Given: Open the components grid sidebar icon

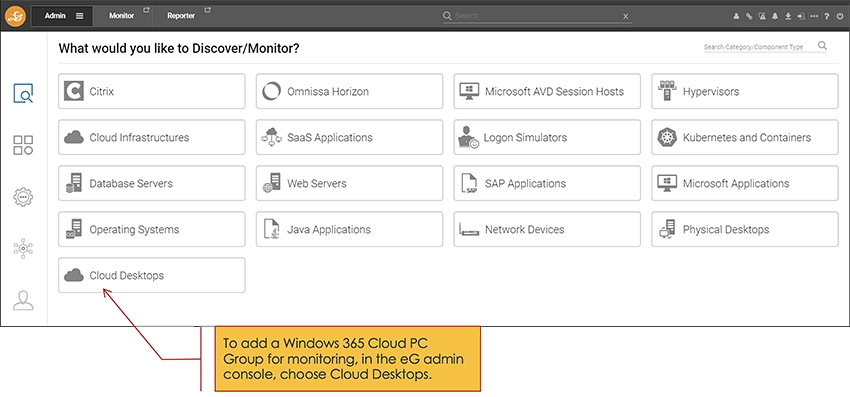Looking at the screenshot, I should (x=23, y=145).
